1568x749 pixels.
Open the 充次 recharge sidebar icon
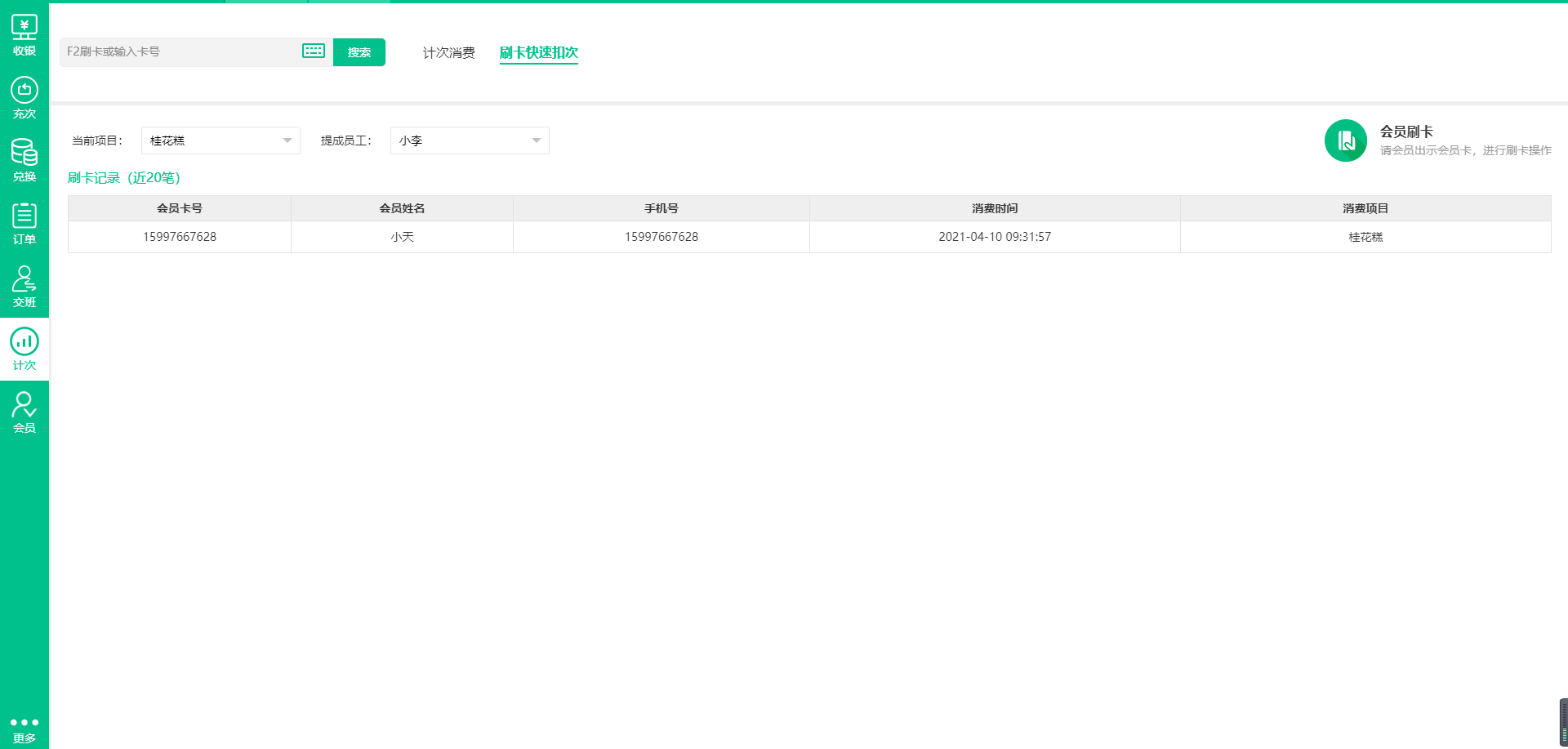(x=24, y=98)
